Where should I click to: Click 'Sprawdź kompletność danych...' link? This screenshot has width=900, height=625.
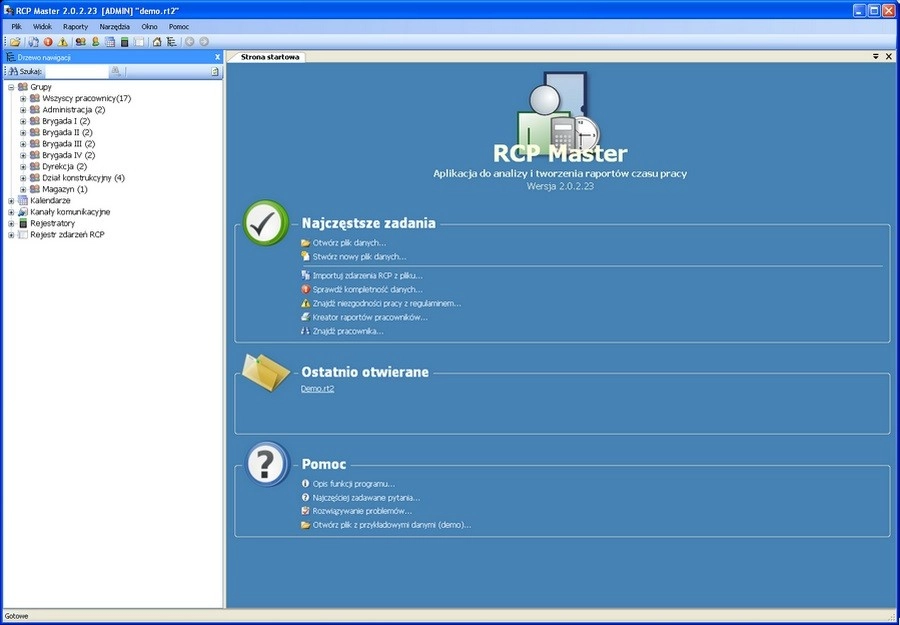(367, 289)
